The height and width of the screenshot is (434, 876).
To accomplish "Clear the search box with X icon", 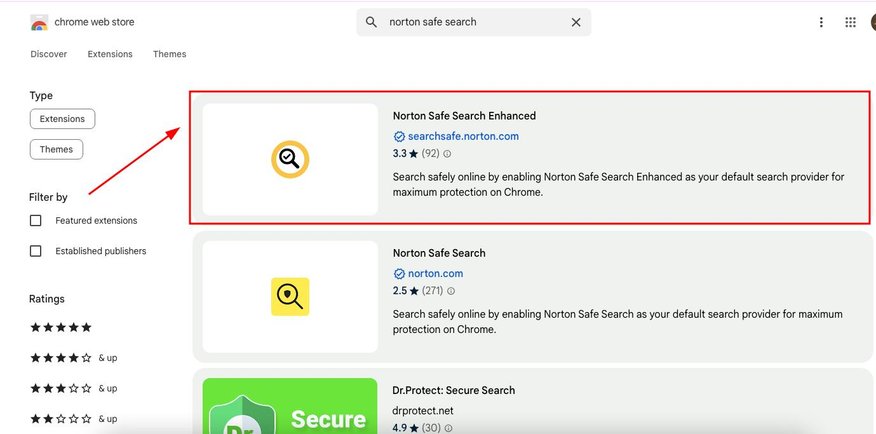I will (576, 22).
